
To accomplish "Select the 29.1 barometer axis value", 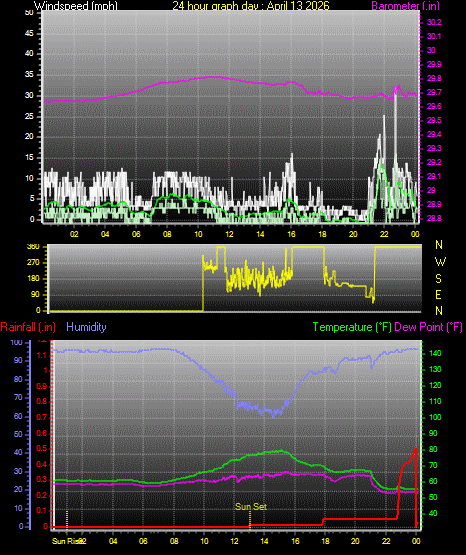I will pyautogui.click(x=434, y=176).
